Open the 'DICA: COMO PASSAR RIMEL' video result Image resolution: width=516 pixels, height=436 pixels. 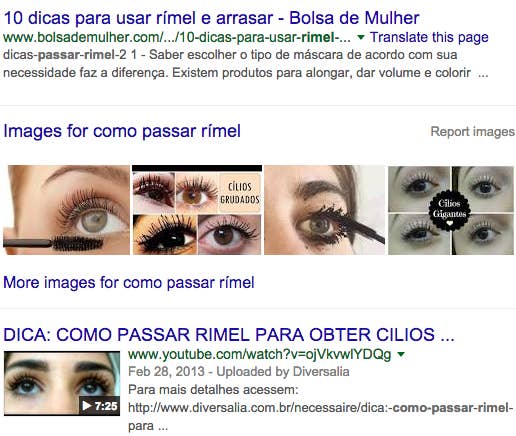coord(229,335)
